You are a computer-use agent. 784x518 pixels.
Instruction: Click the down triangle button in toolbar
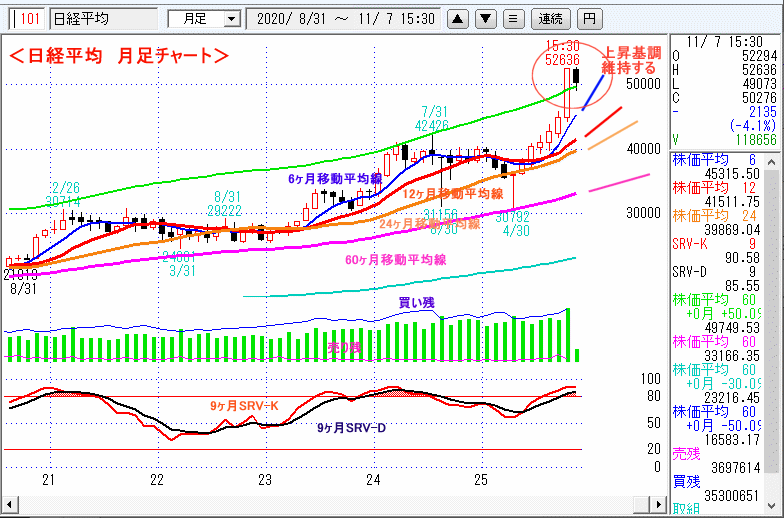[485, 18]
